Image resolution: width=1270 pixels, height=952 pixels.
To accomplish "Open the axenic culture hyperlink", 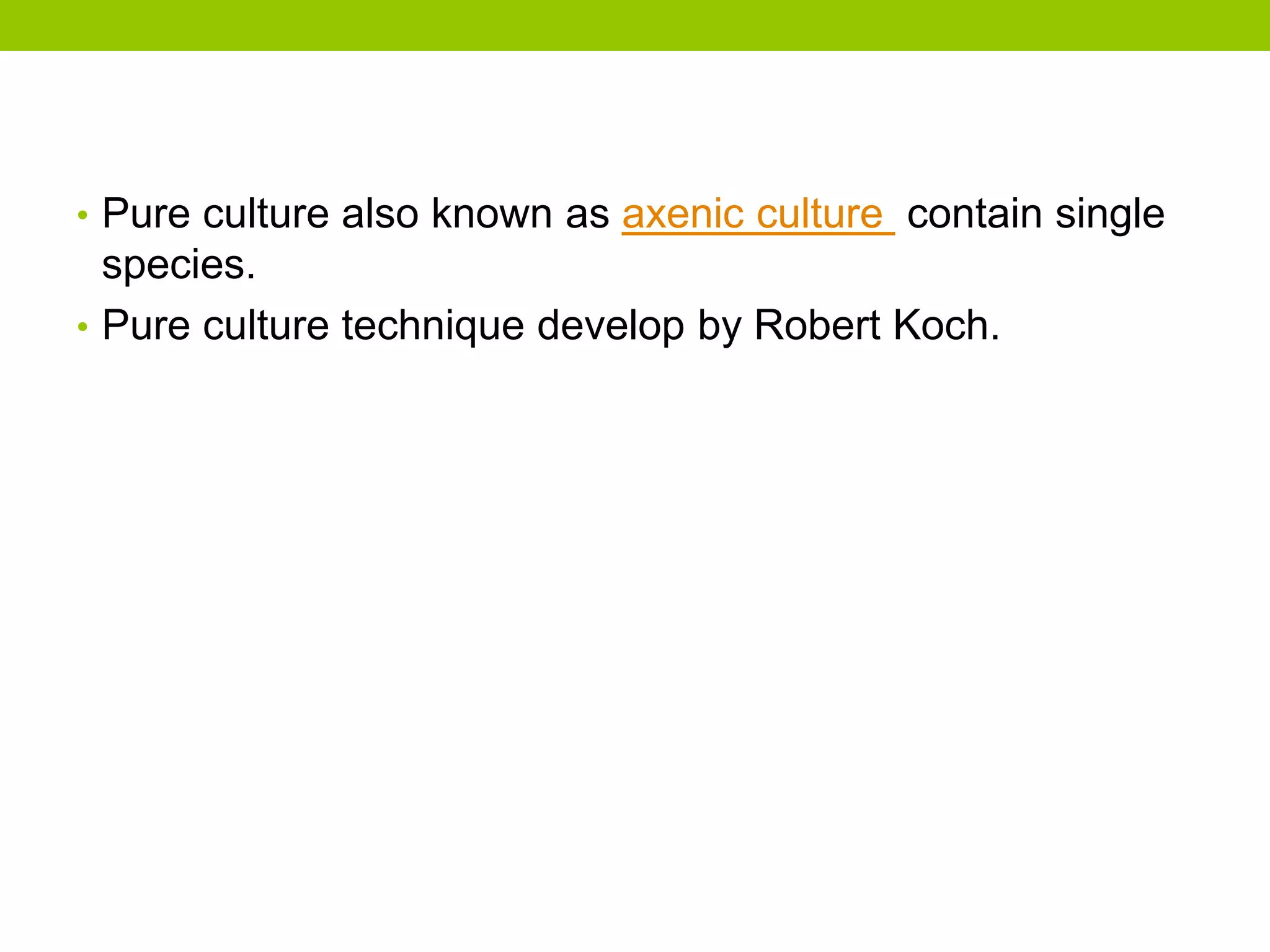I will pos(758,214).
